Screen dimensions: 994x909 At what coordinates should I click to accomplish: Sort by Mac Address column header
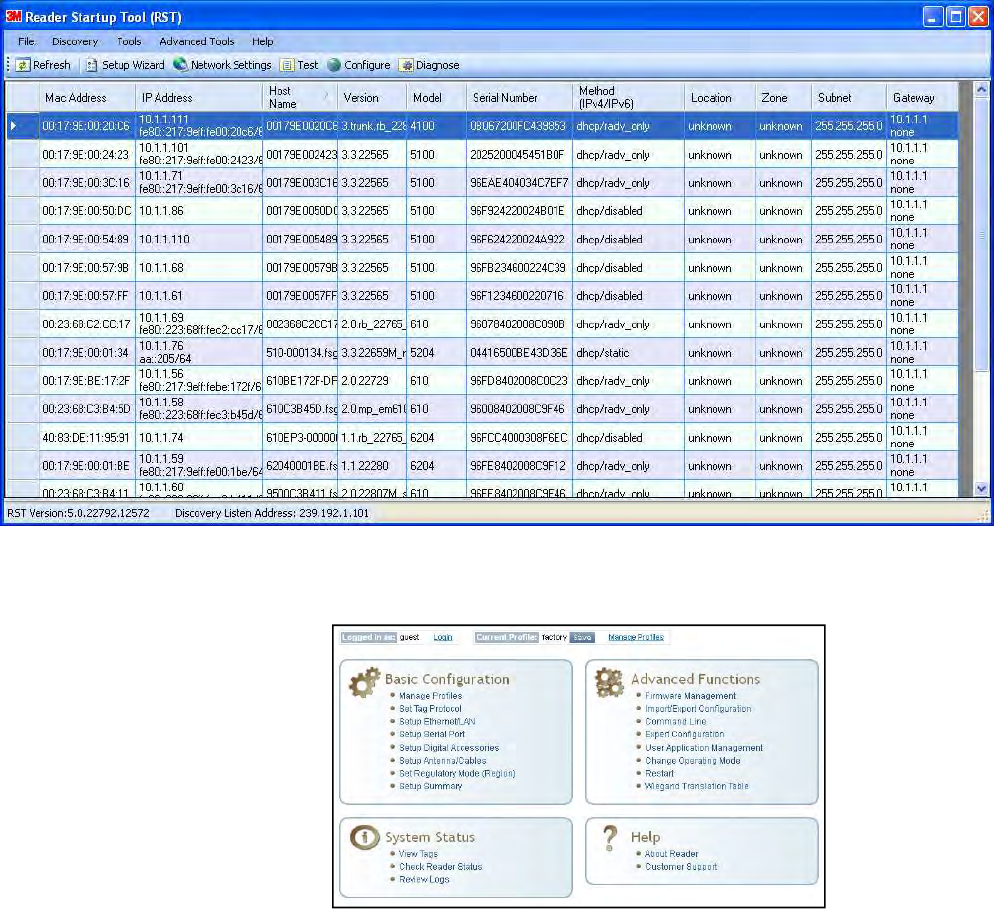coord(87,98)
